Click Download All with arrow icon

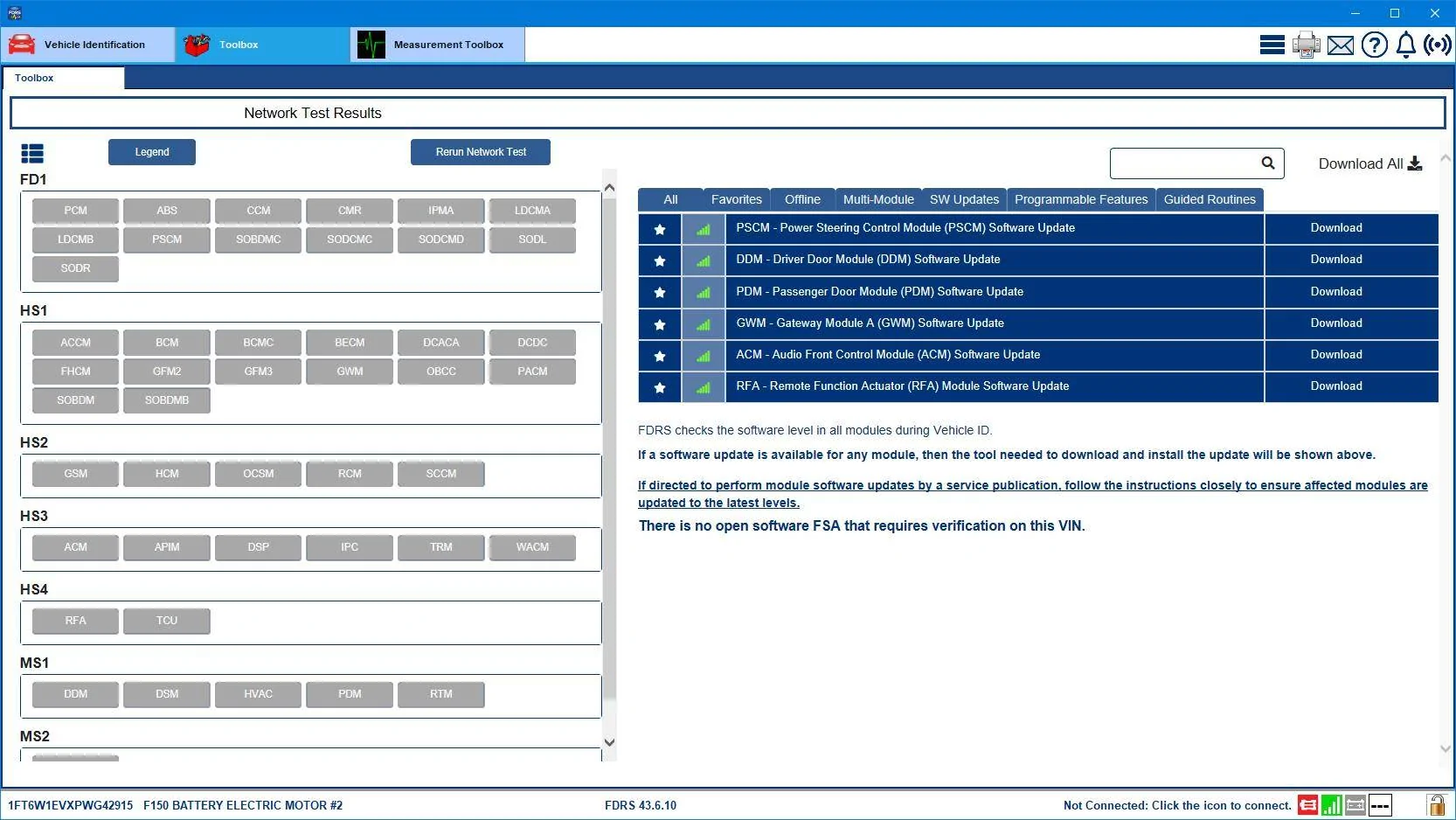coord(1369,163)
